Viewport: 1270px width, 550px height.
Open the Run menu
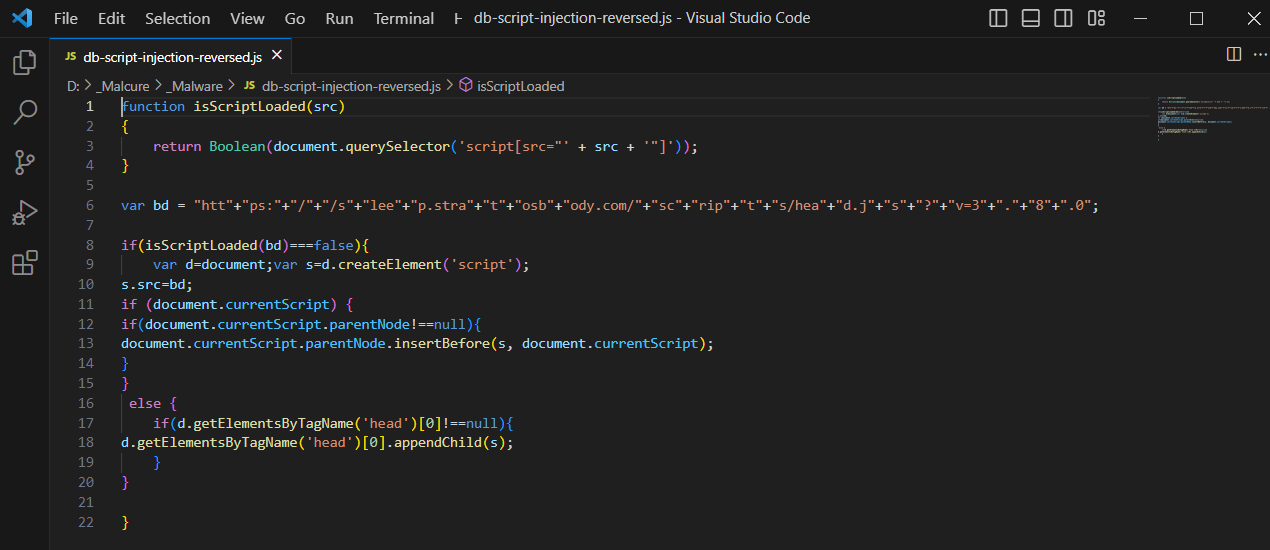tap(339, 18)
